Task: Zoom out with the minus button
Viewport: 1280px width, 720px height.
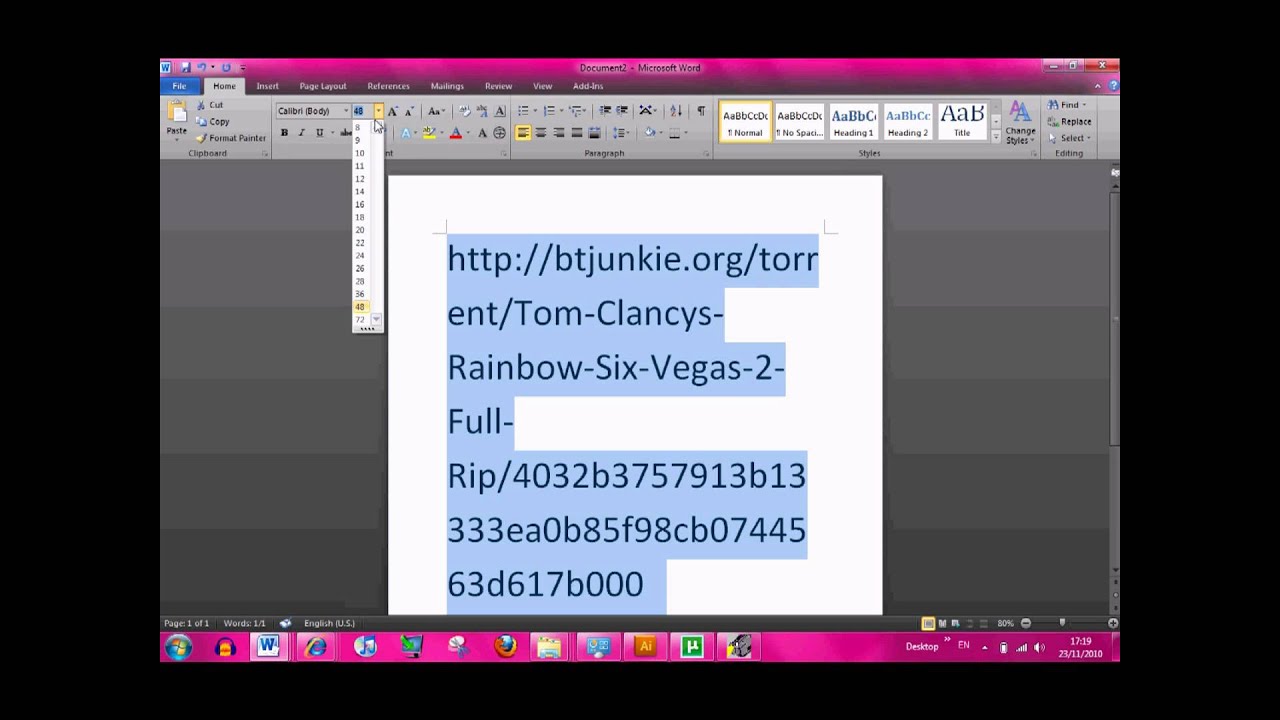Action: (1025, 623)
